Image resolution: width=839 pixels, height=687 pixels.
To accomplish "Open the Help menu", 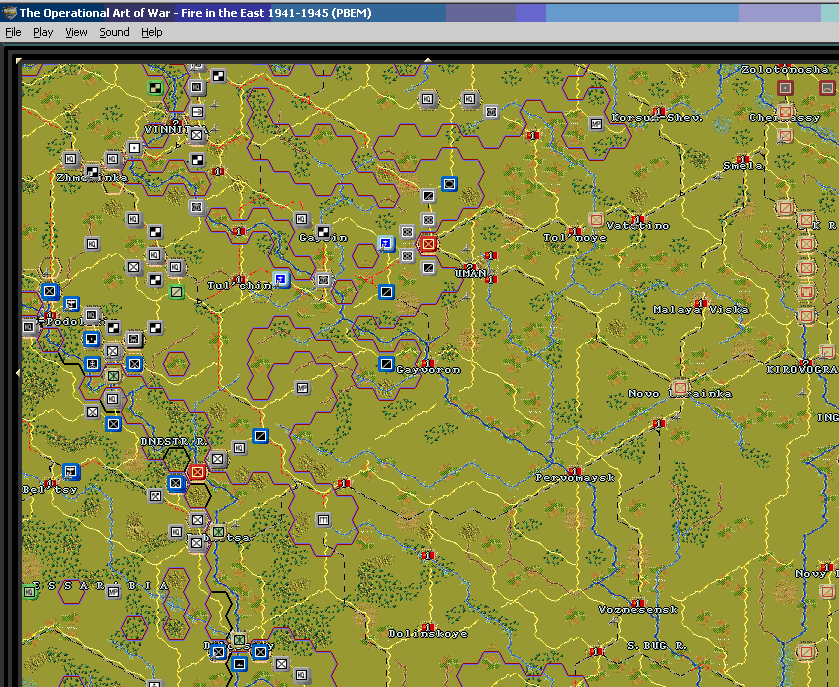I will pos(151,32).
